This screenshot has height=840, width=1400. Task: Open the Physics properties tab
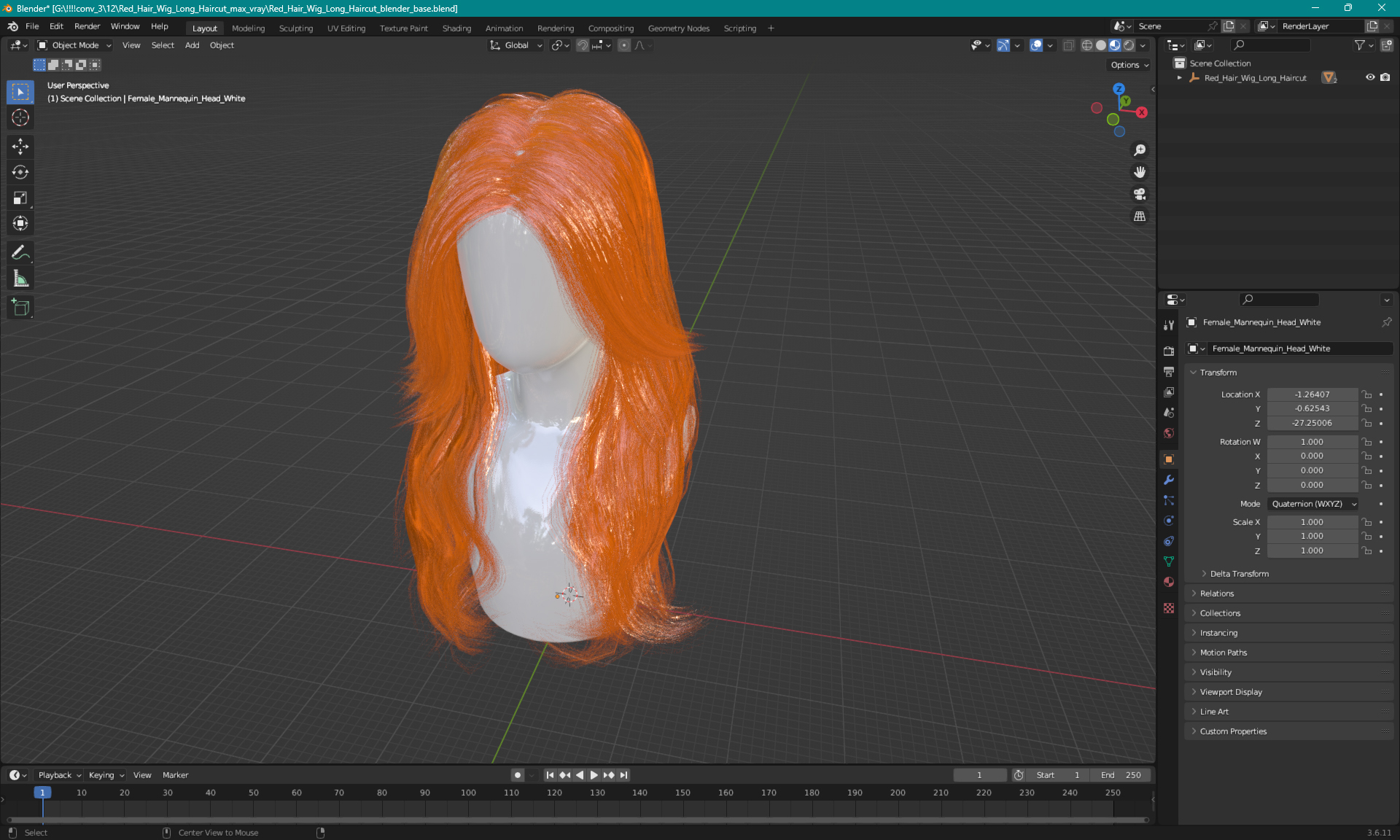[1169, 521]
